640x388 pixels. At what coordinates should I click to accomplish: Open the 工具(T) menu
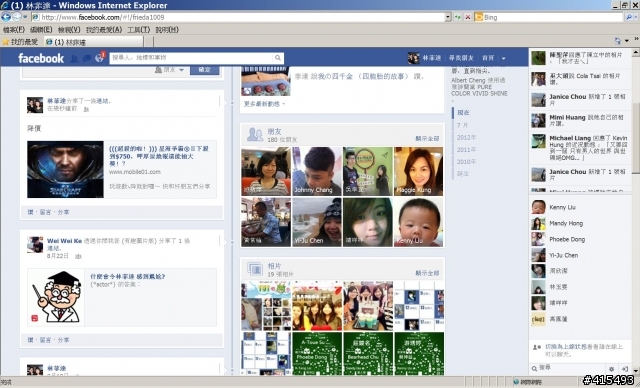[139, 30]
